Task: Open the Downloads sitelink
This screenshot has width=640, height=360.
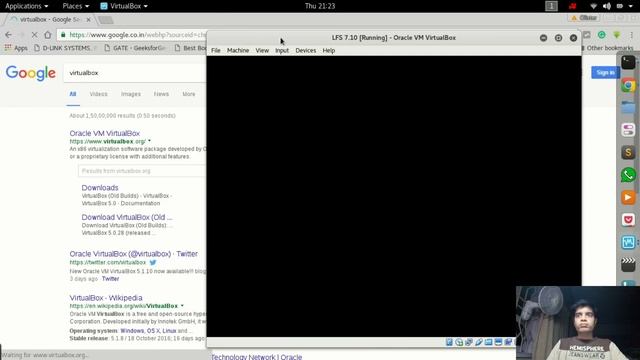Action: [x=100, y=188]
